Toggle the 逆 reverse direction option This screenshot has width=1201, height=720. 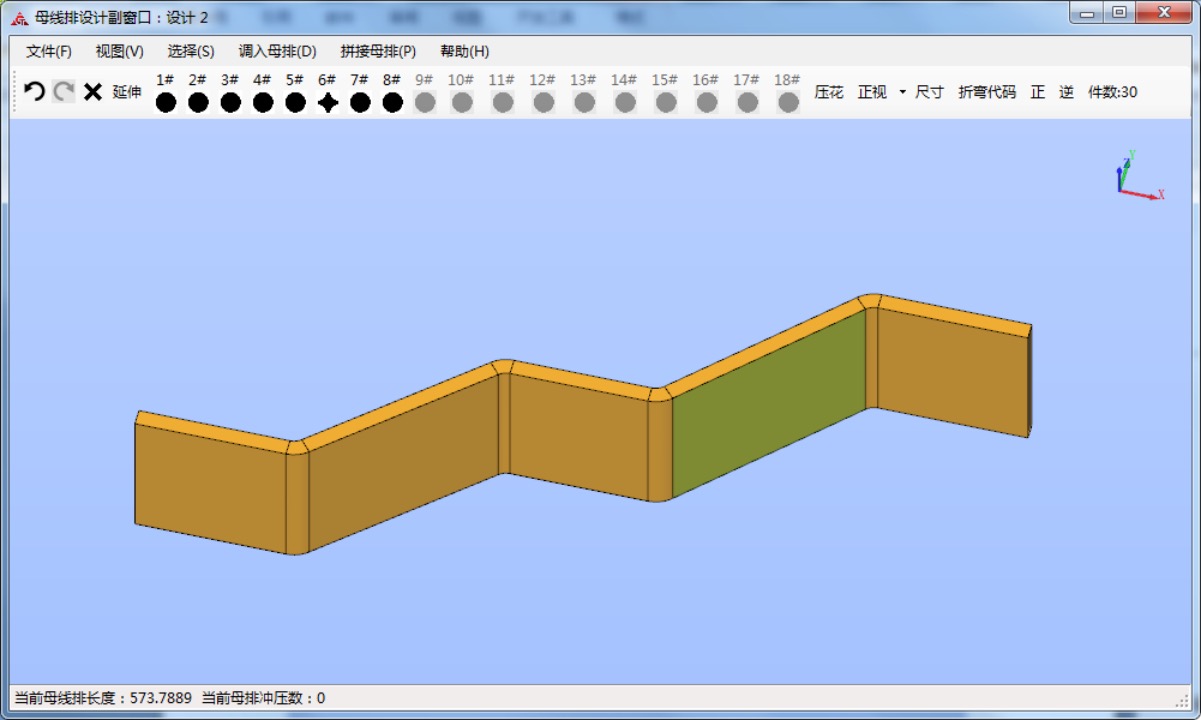[x=1066, y=92]
